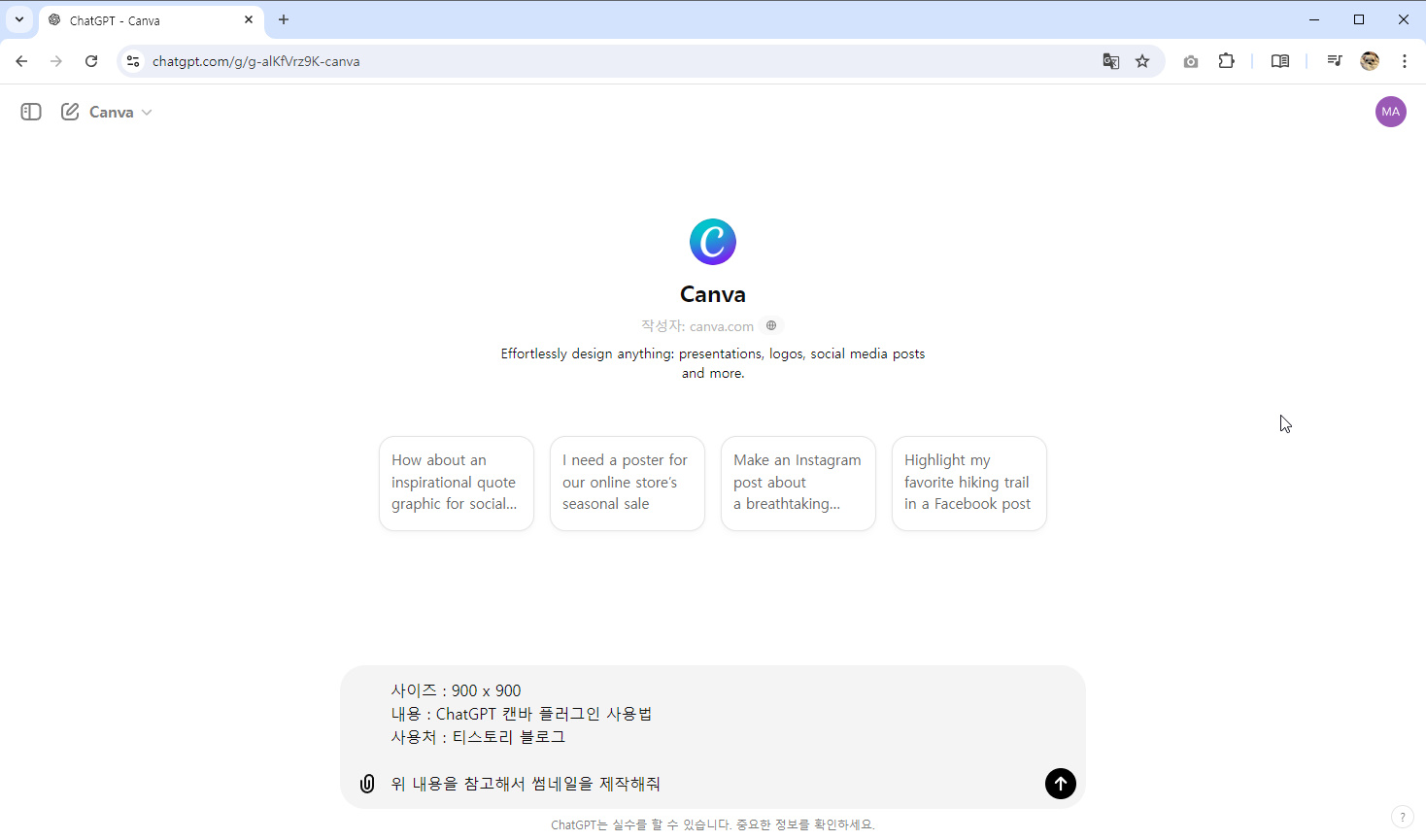Bookmark this page with star icon
The image size is (1426, 840).
point(1142,61)
